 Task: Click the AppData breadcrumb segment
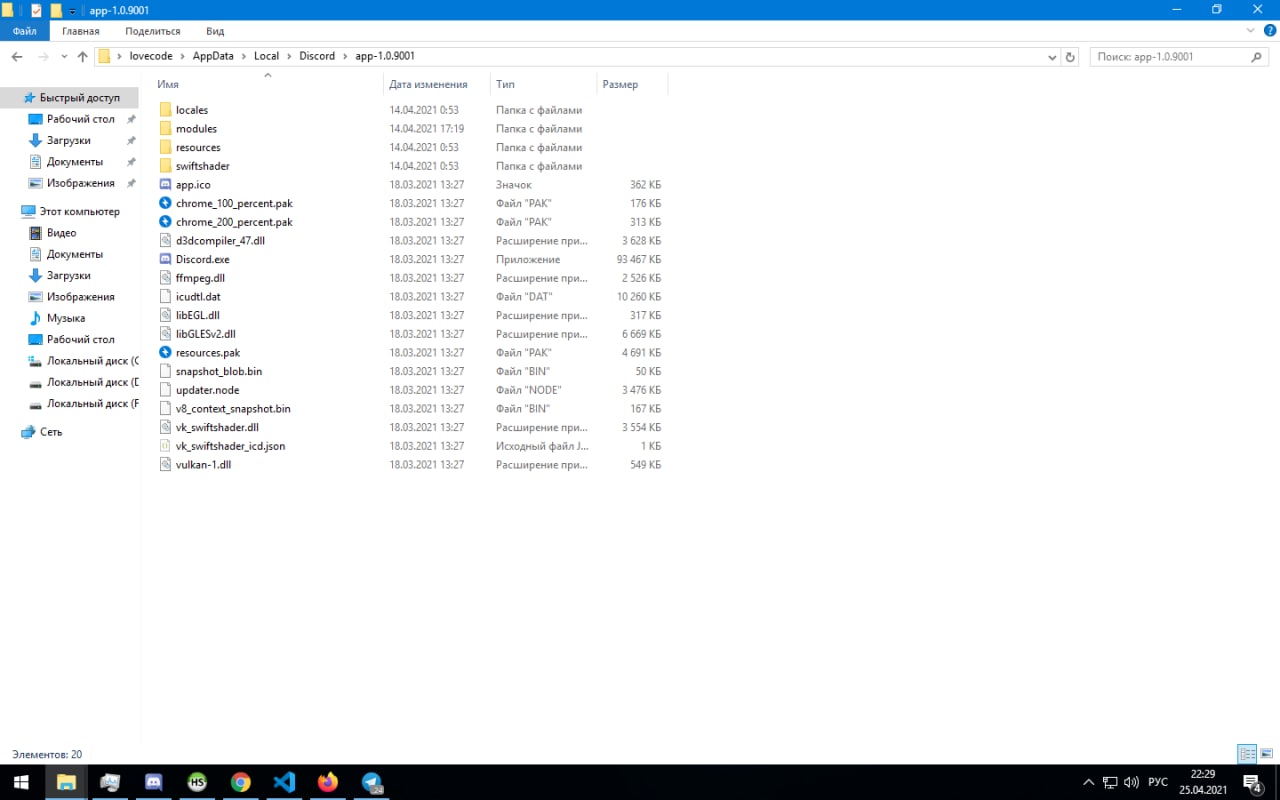coord(213,57)
